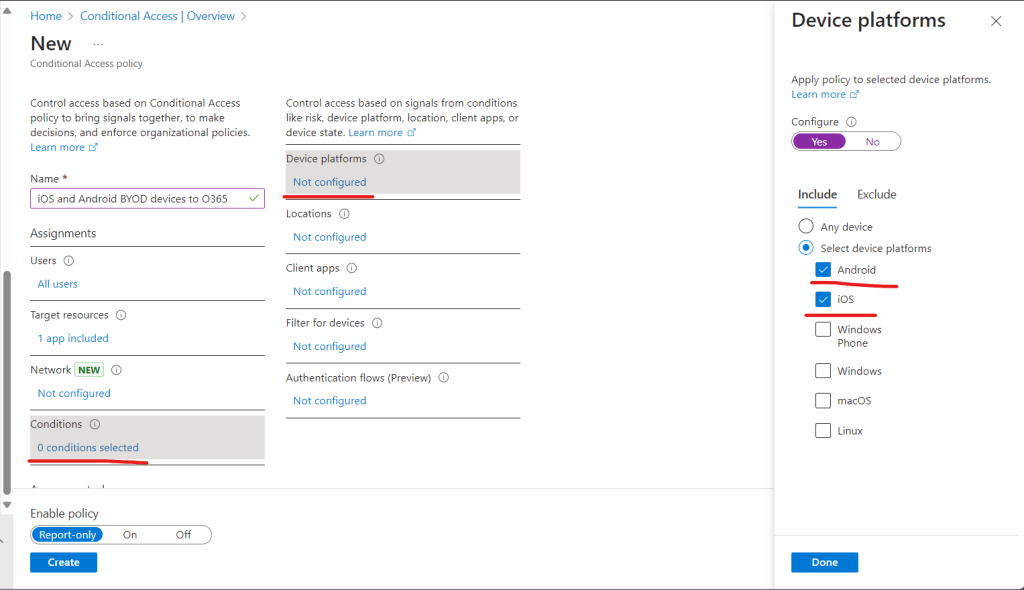This screenshot has height=590, width=1024.
Task: Click the info icon beside Authentication flows (Preview)
Action: 443,378
